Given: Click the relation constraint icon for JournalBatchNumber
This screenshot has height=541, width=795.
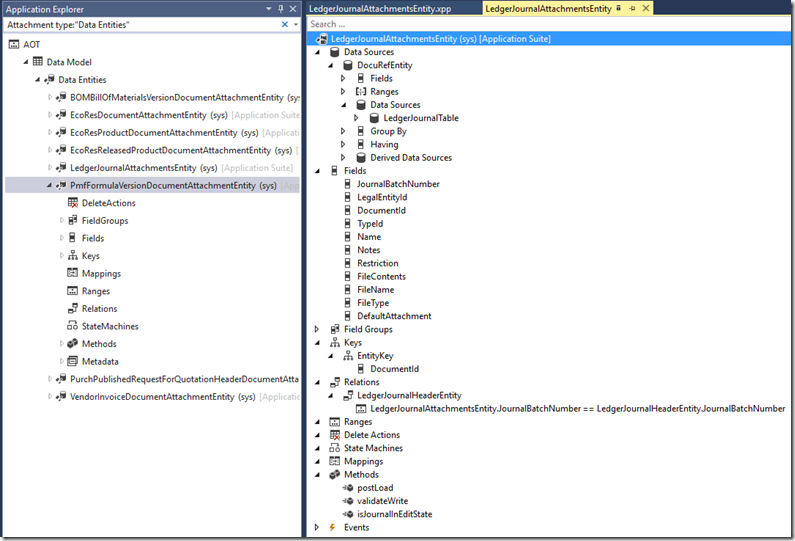Looking at the screenshot, I should point(361,408).
